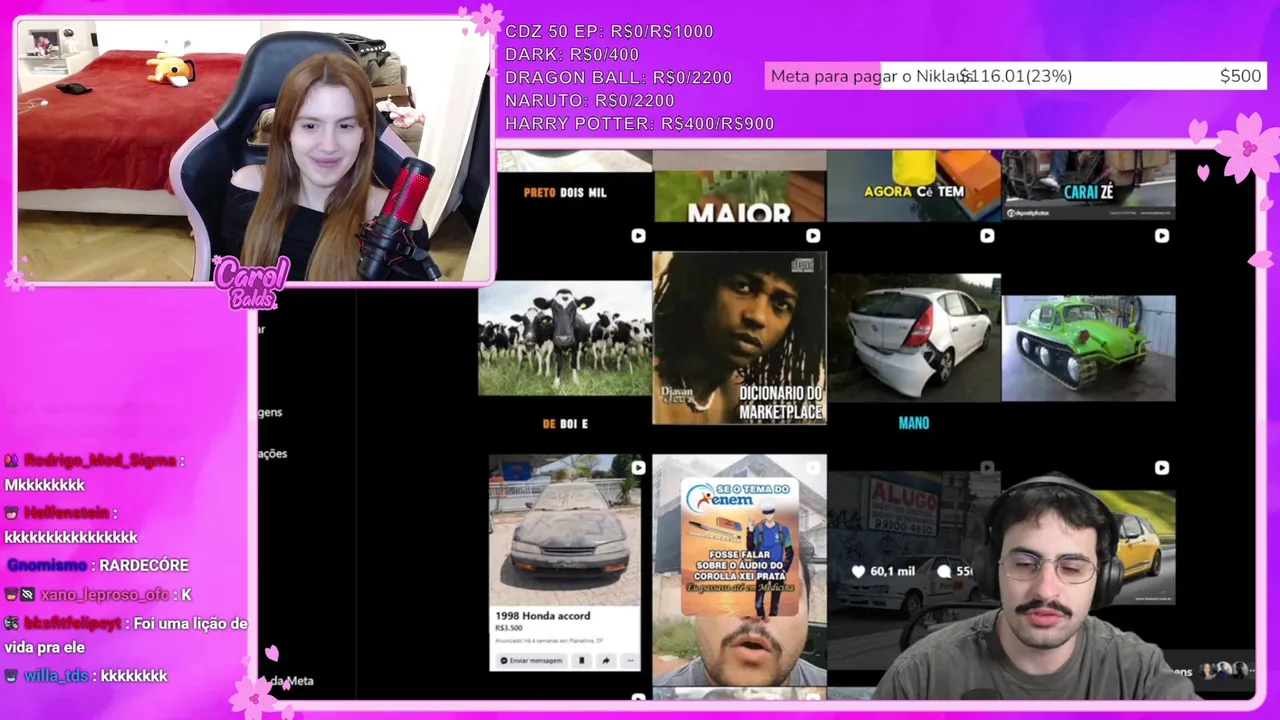Click the Meta para pagar o Niklaus progress bar
Screen dimensions: 1280x720
click(1017, 76)
